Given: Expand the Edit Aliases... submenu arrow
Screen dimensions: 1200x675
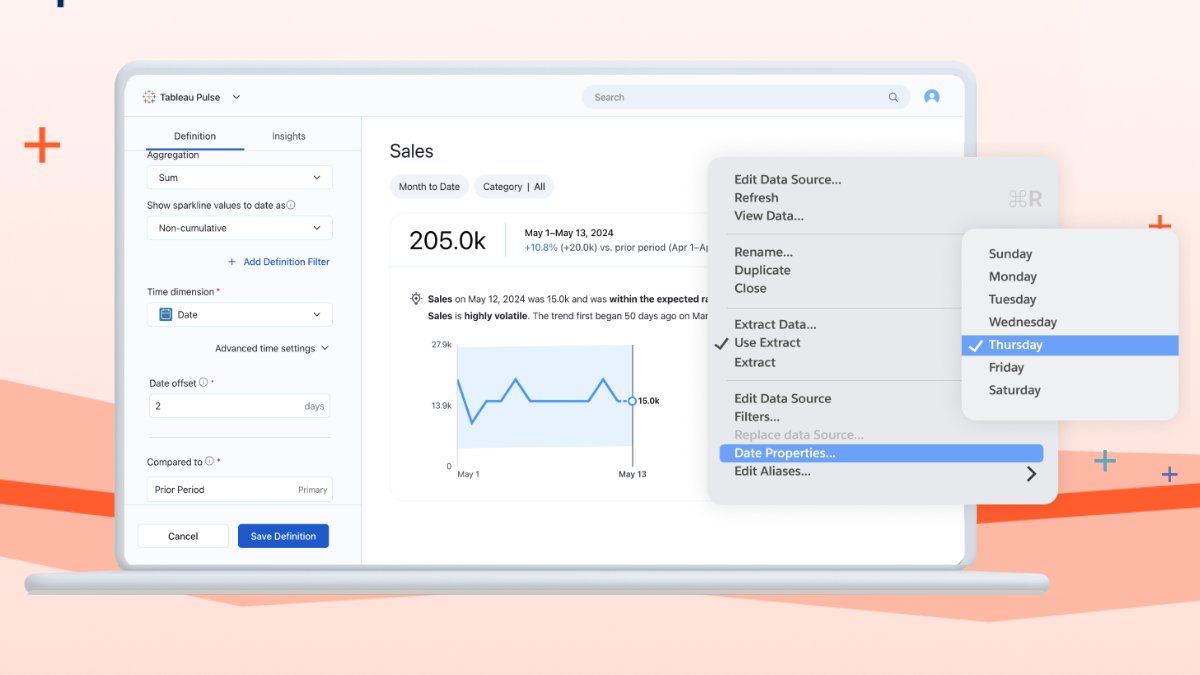Looking at the screenshot, I should coord(1031,473).
